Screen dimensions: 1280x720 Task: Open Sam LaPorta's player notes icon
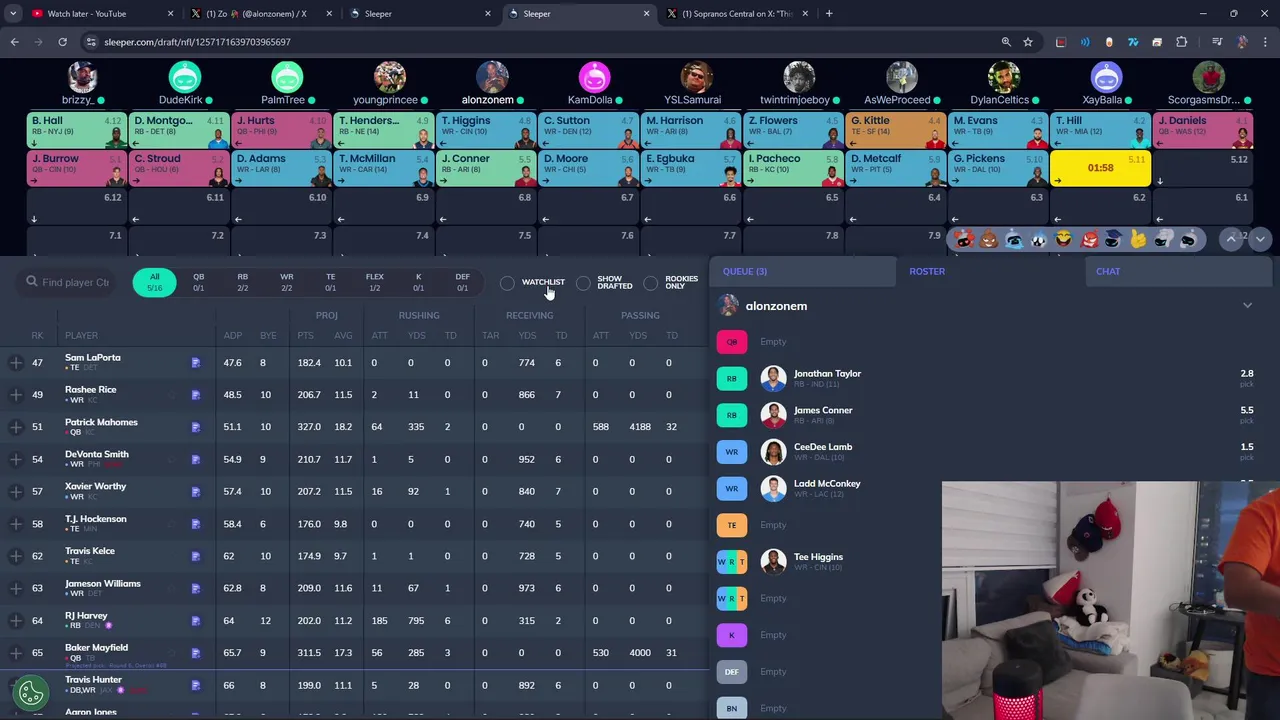click(196, 363)
